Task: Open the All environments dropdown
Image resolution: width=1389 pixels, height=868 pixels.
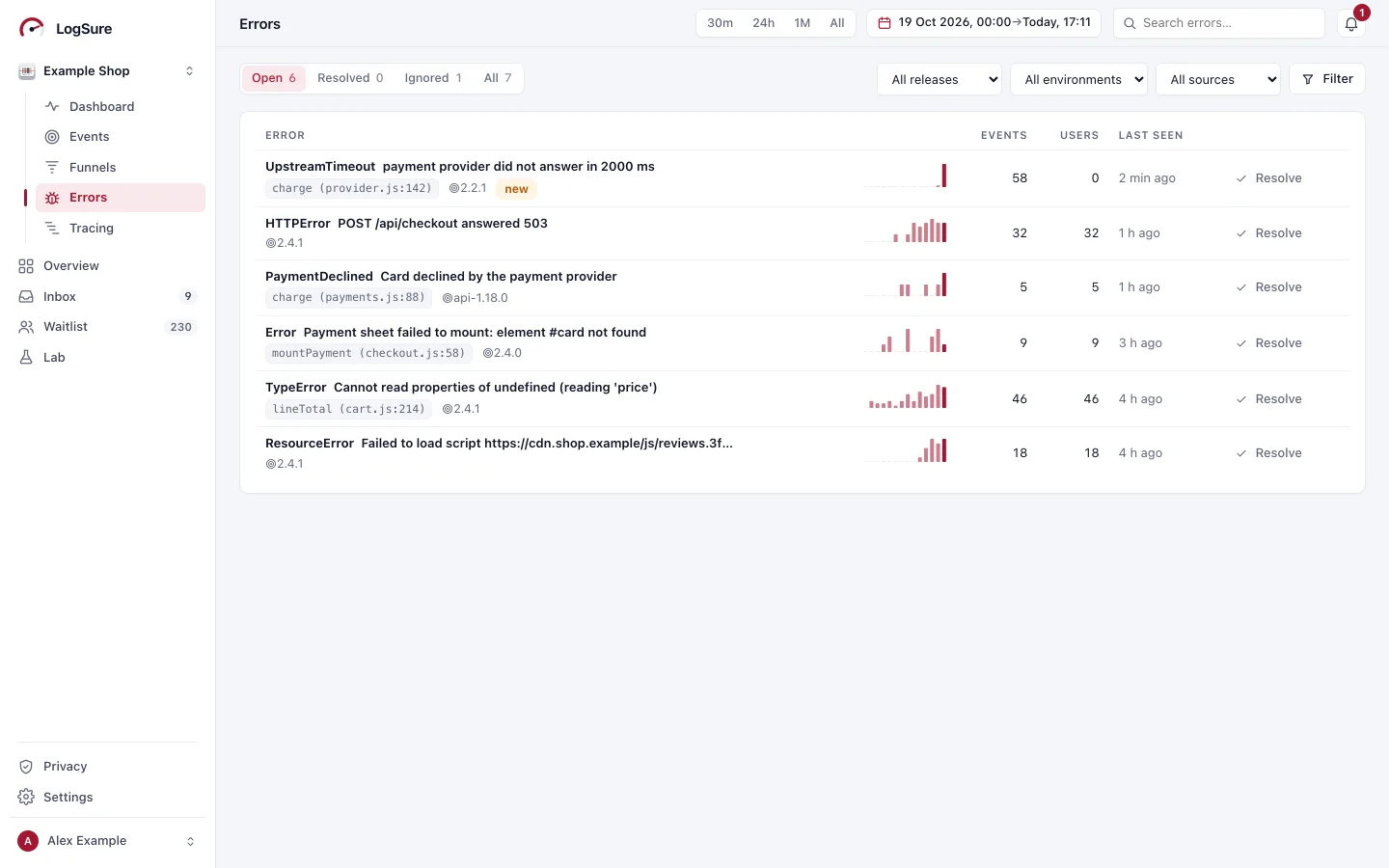Action: tap(1079, 79)
